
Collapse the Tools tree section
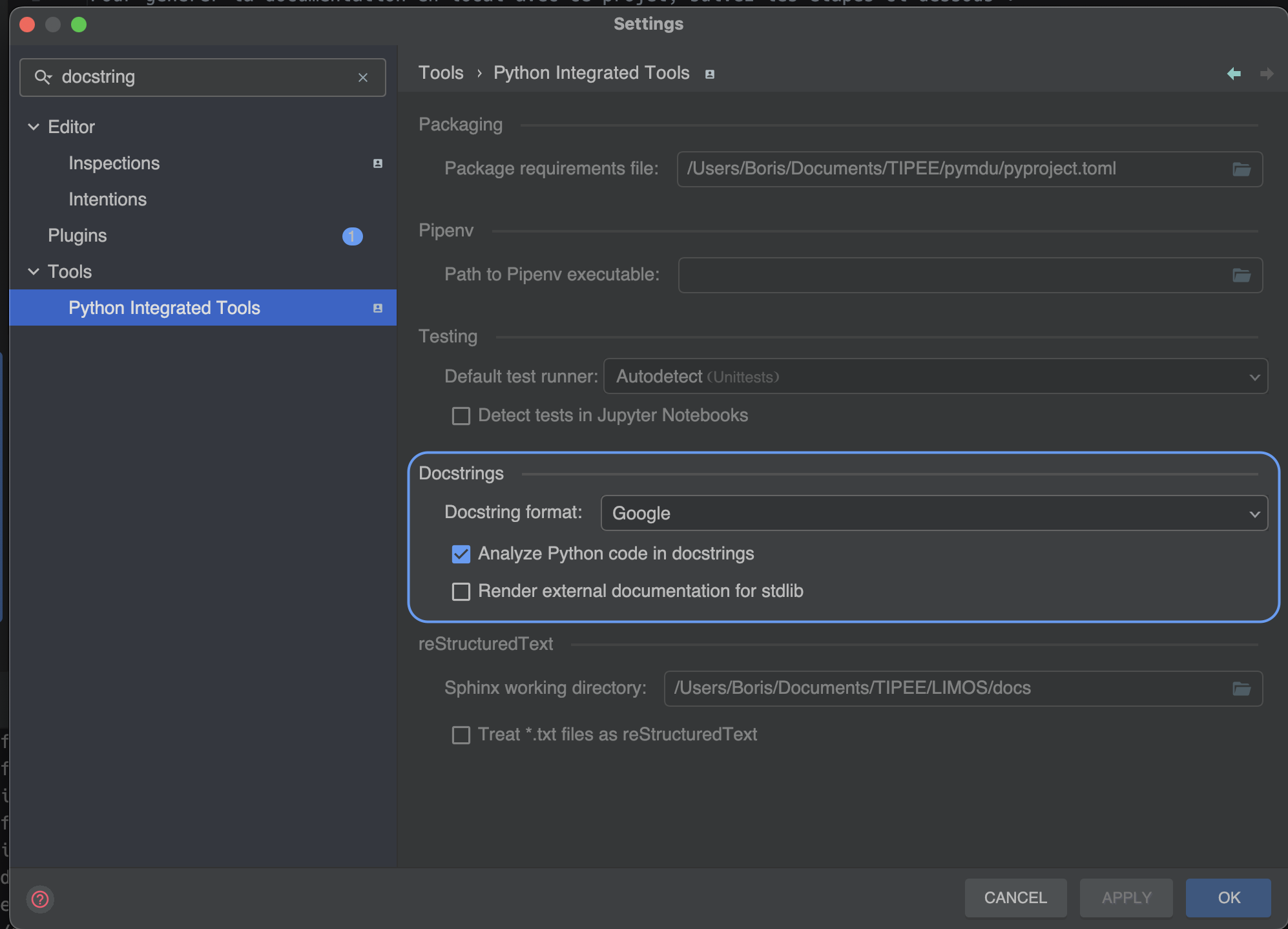coord(34,271)
